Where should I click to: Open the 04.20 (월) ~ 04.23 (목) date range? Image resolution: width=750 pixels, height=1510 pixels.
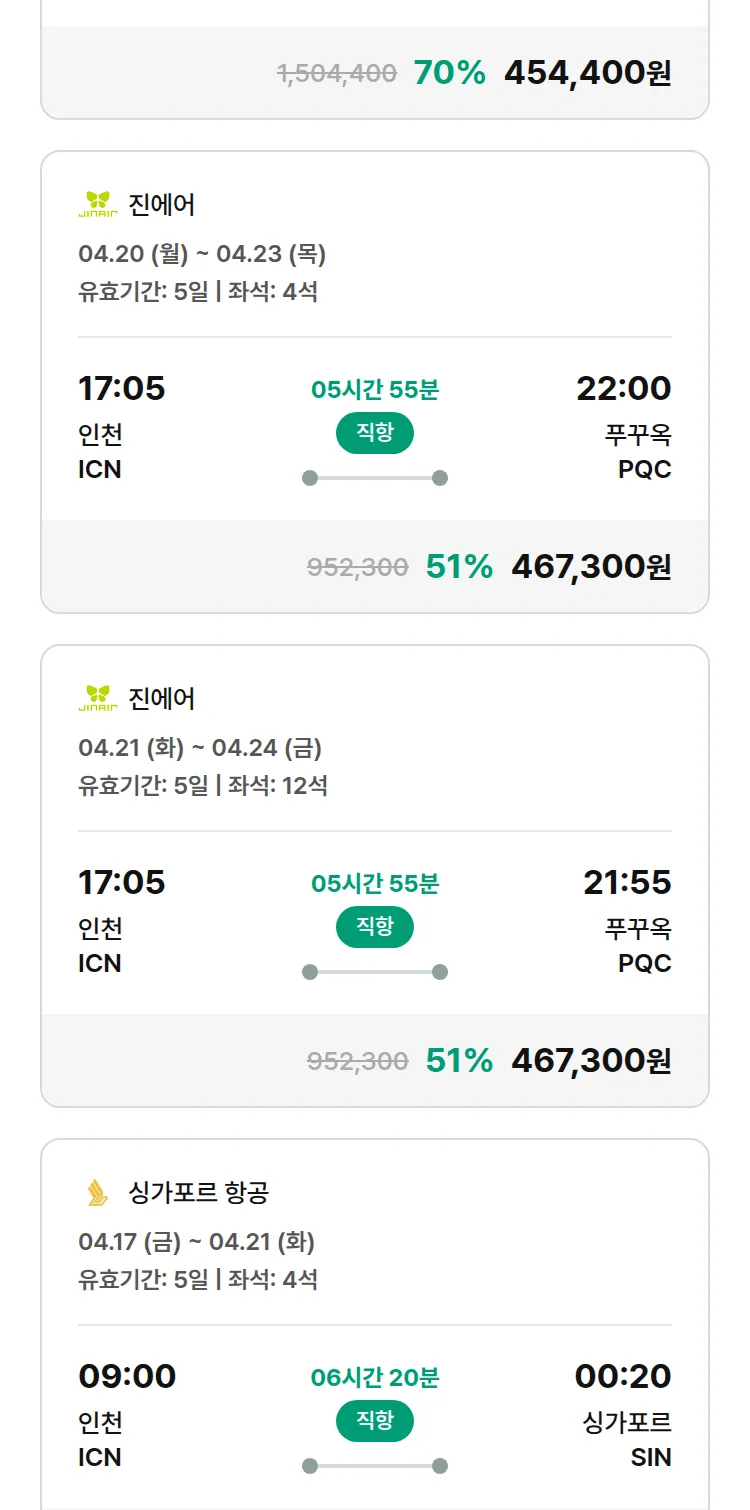[x=202, y=254]
